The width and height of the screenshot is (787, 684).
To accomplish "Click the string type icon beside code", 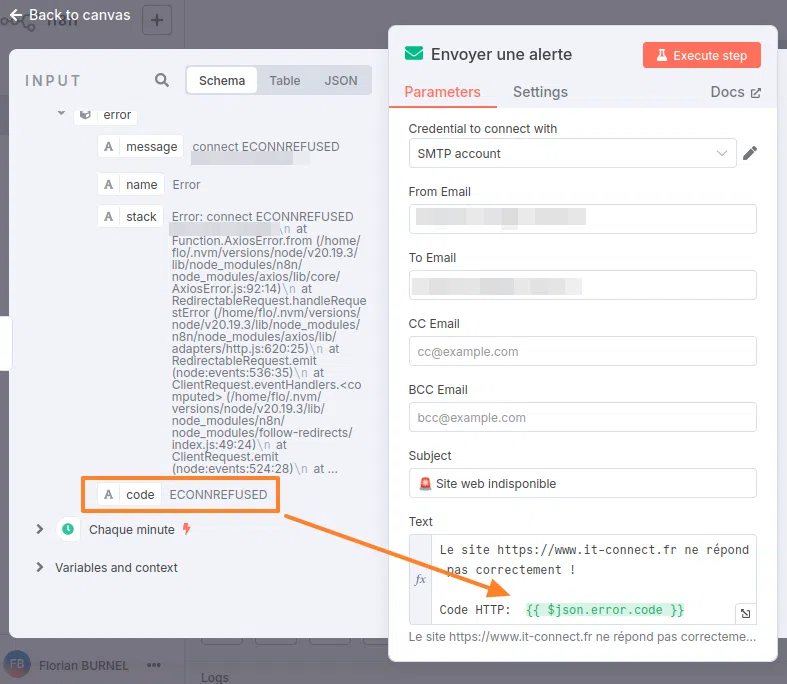I will 108,494.
